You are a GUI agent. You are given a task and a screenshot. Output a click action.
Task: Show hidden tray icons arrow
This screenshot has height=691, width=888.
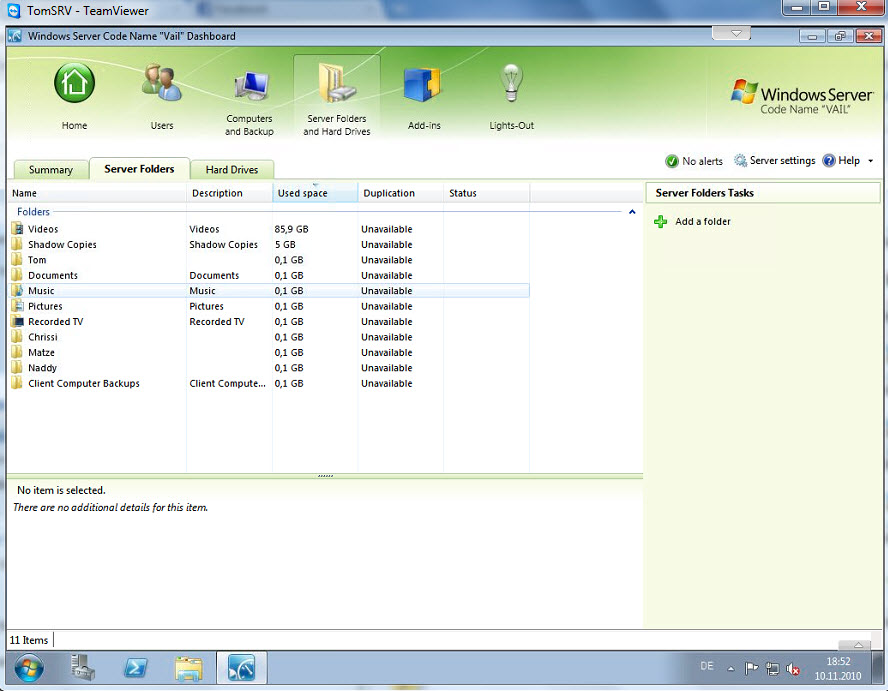[x=731, y=669]
